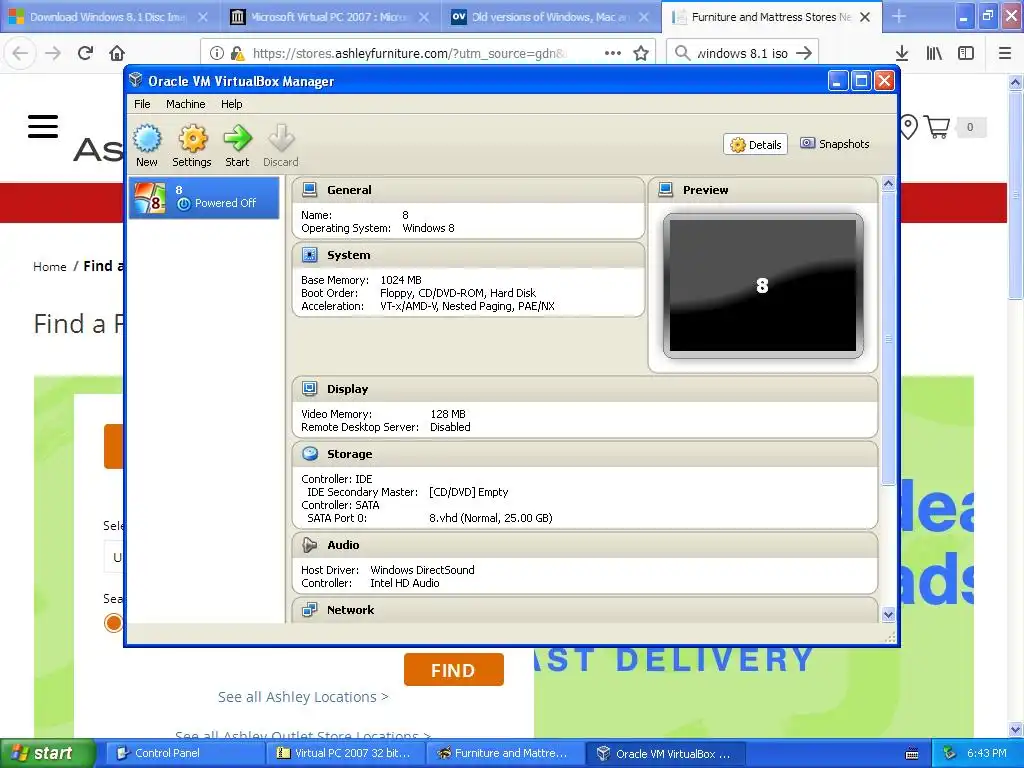The image size is (1024, 768).
Task: Open page actions three-dots menu
Action: pyautogui.click(x=613, y=53)
